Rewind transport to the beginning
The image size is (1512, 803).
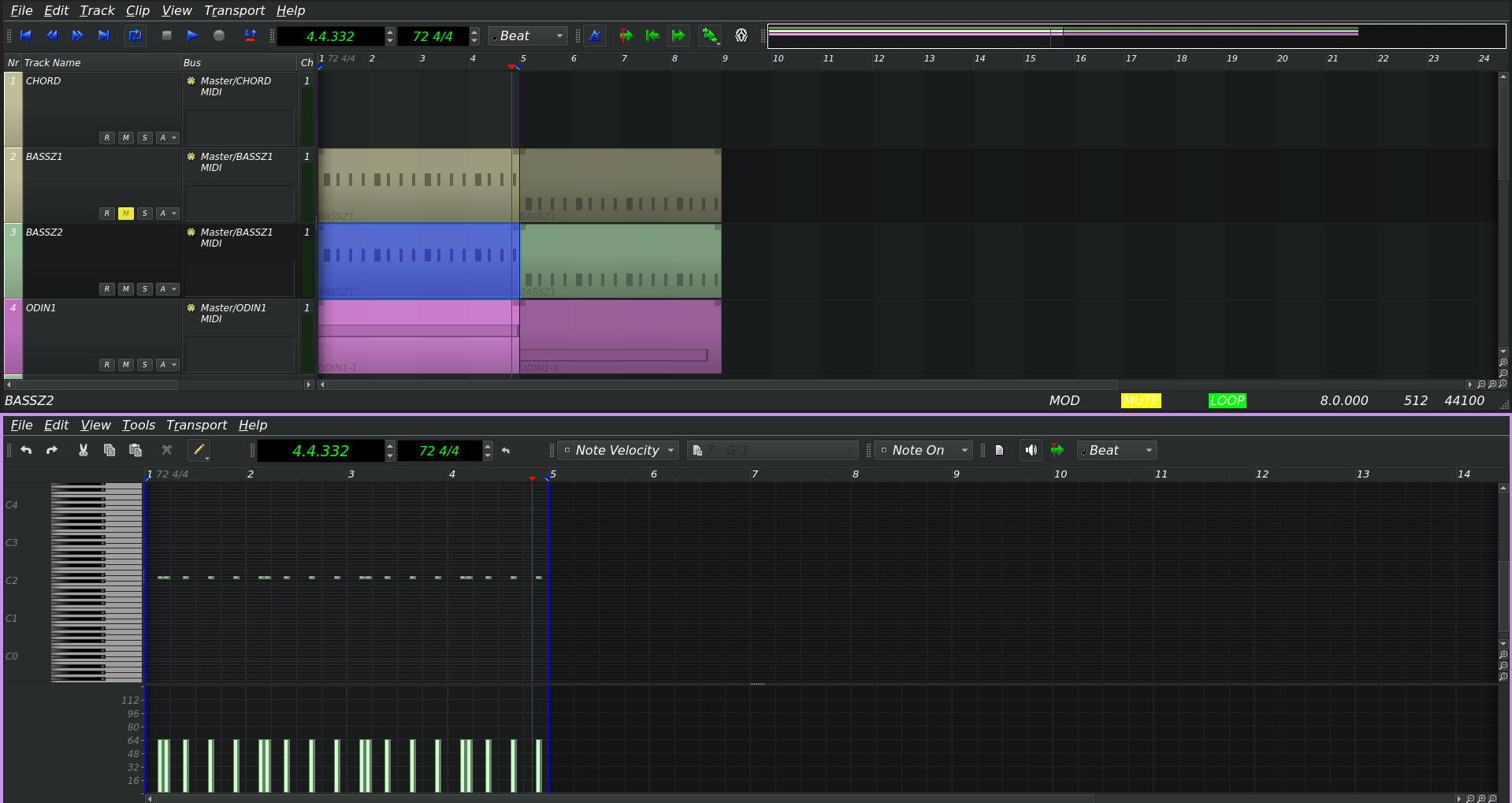(x=25, y=35)
